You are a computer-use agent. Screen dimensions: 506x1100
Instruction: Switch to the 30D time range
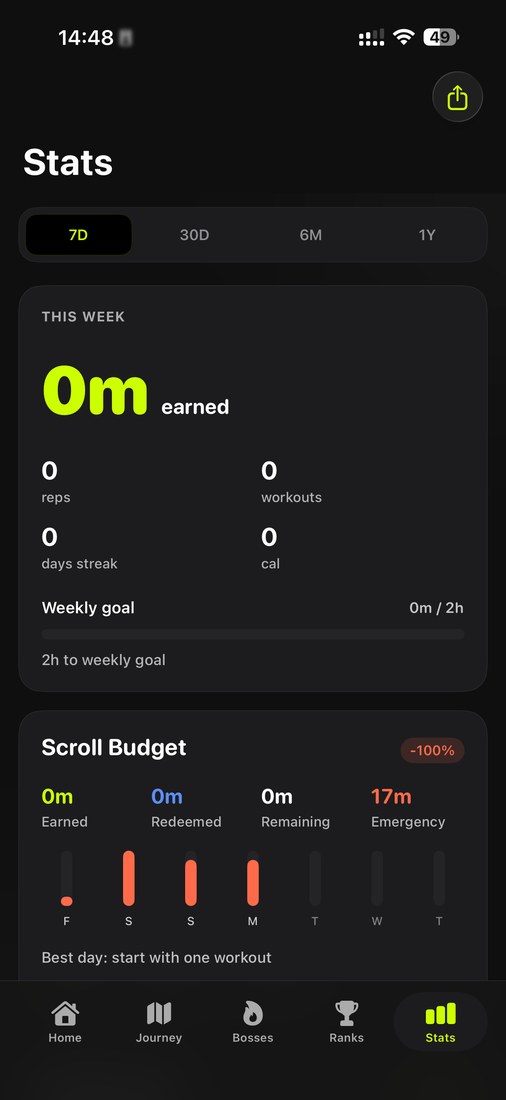coord(194,235)
